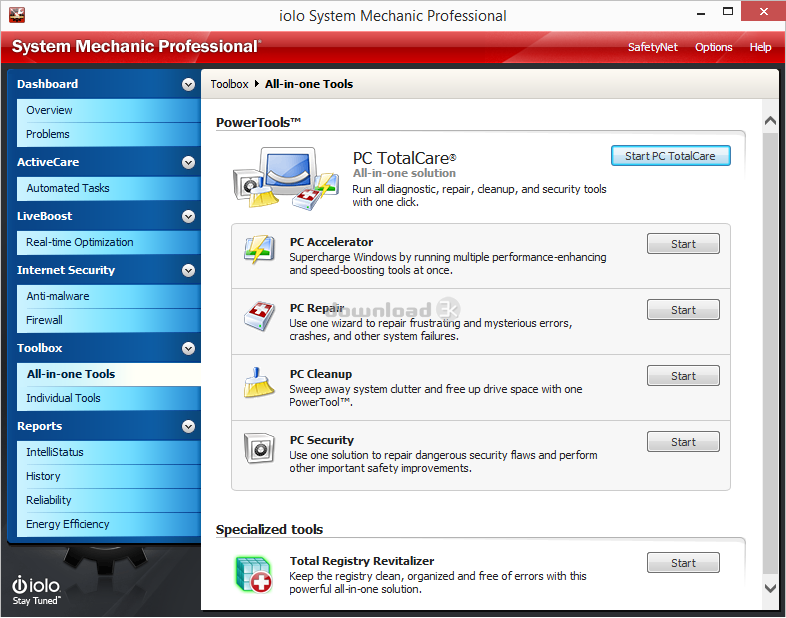Start the Total Registry Revitalizer

coord(683,563)
